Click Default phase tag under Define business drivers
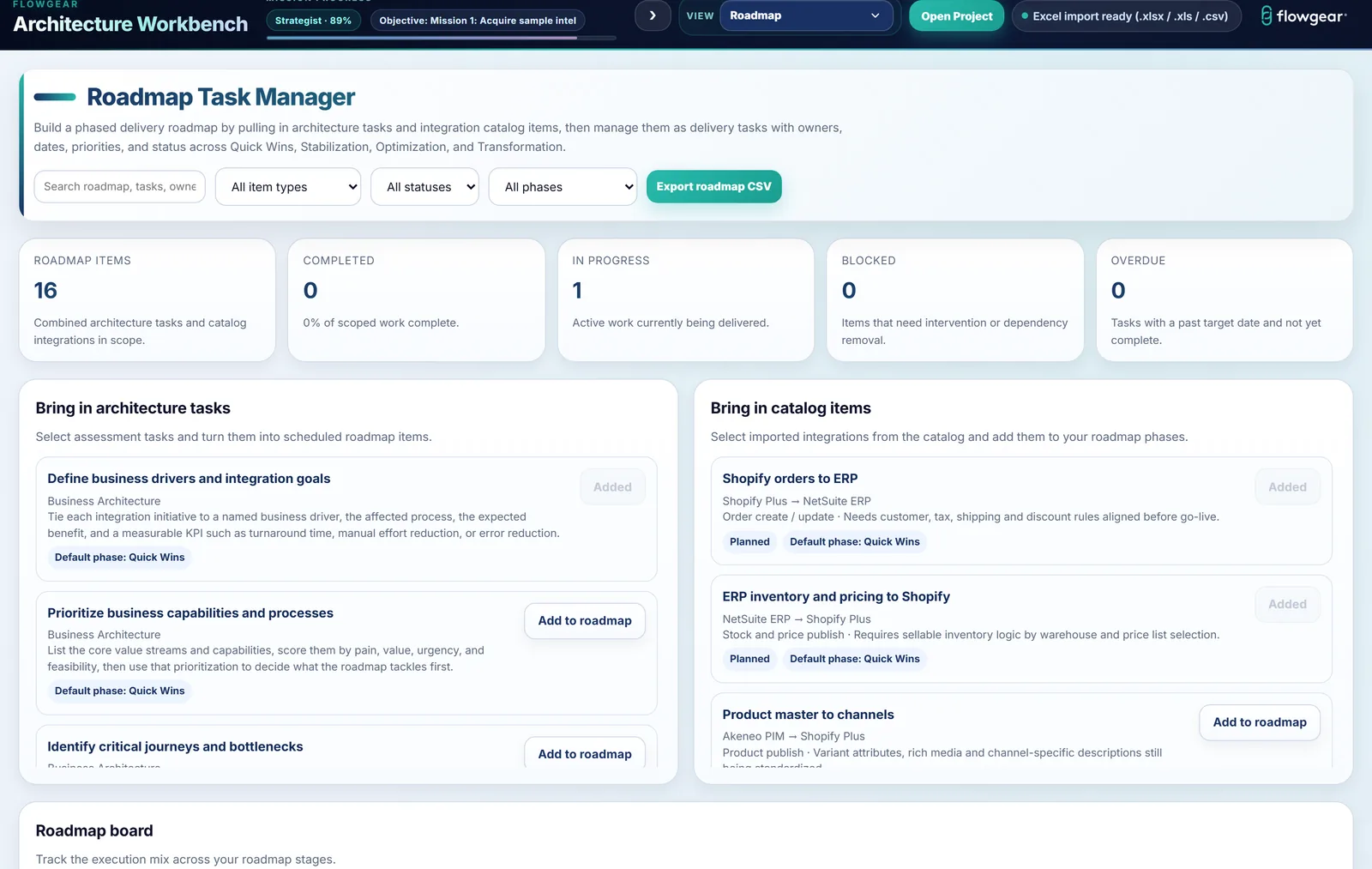This screenshot has height=869, width=1372. coord(120,557)
